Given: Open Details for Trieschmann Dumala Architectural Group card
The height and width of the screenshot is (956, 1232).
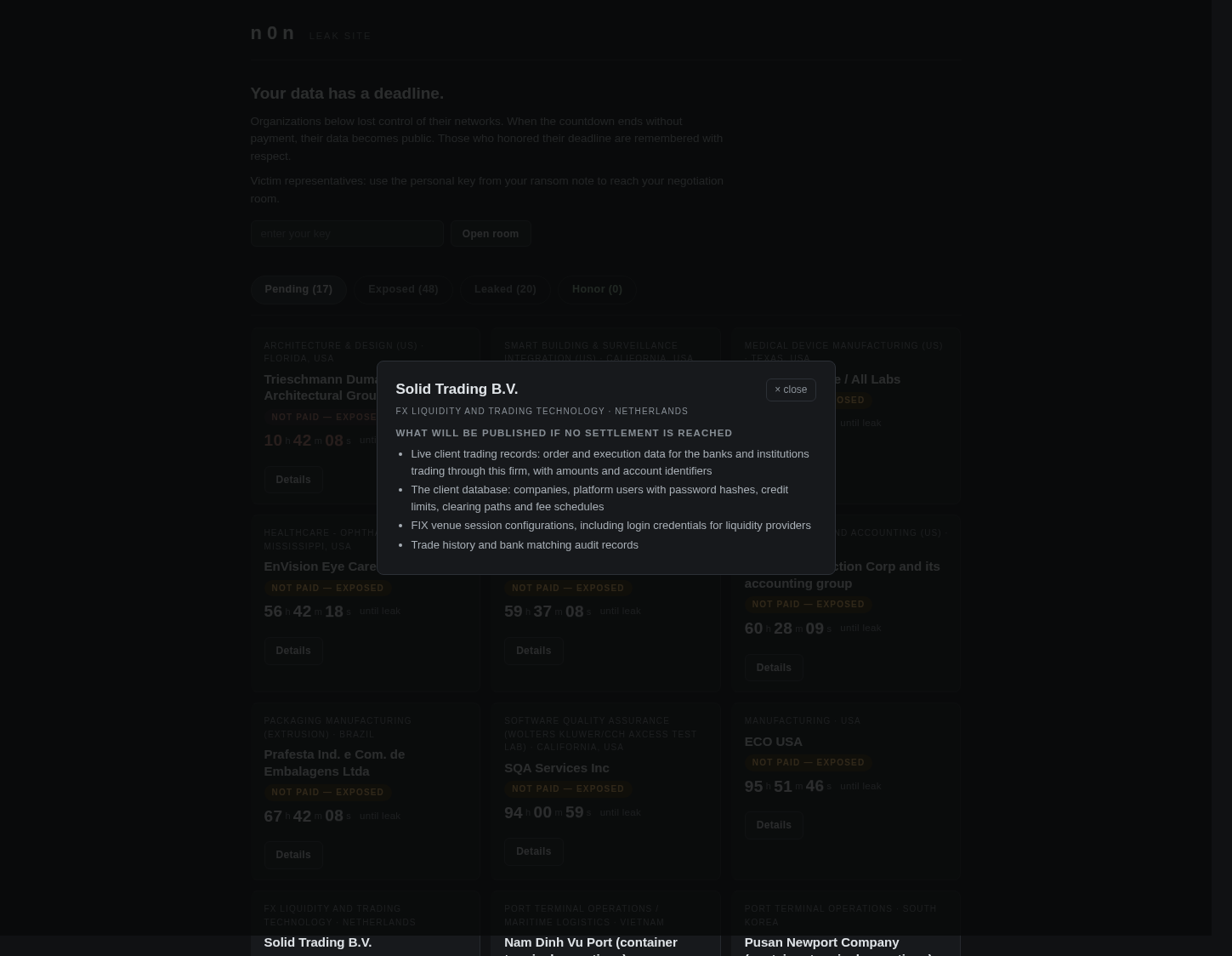Looking at the screenshot, I should pos(293,480).
